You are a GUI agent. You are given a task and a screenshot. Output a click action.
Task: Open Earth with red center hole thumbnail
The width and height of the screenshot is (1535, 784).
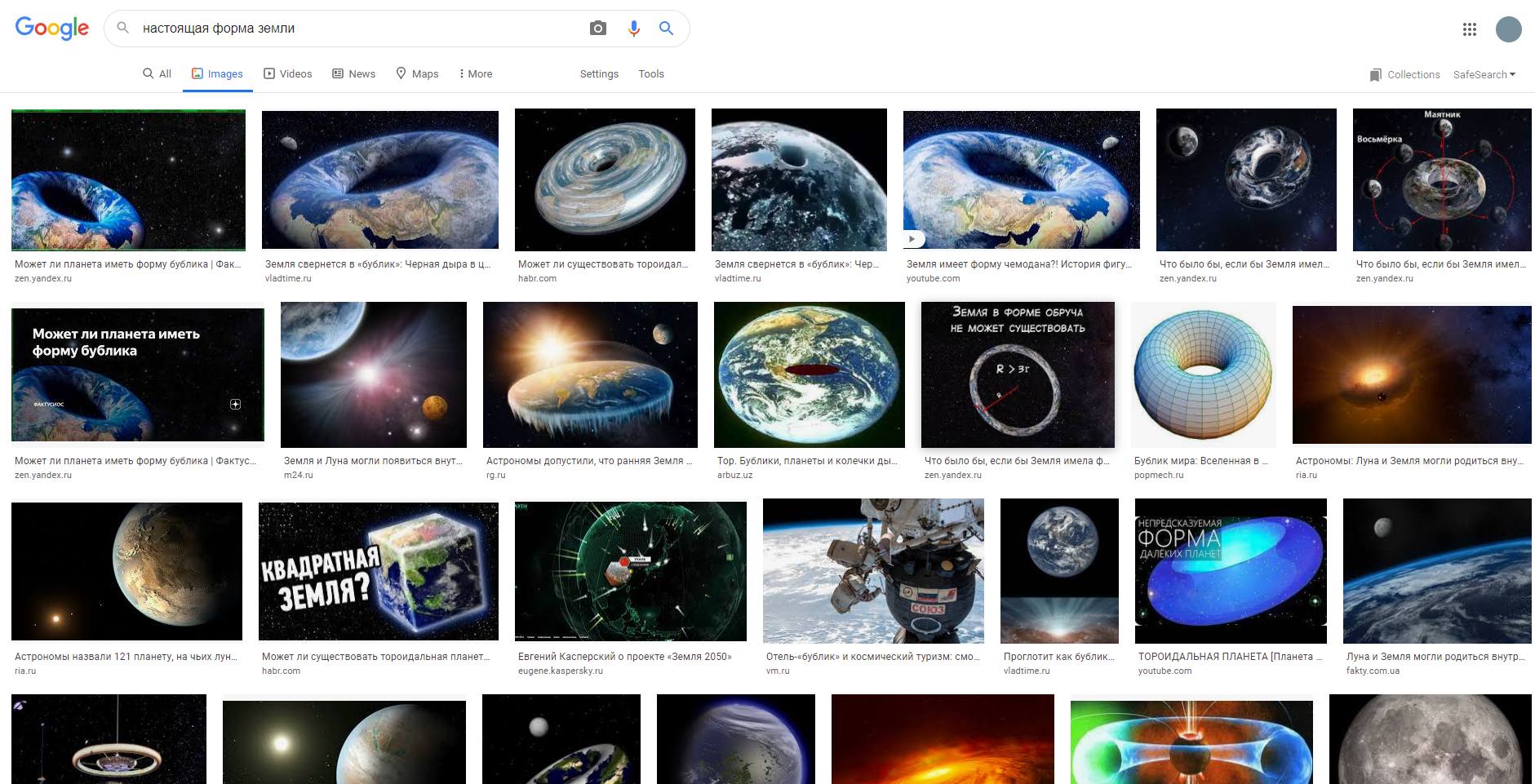[810, 374]
